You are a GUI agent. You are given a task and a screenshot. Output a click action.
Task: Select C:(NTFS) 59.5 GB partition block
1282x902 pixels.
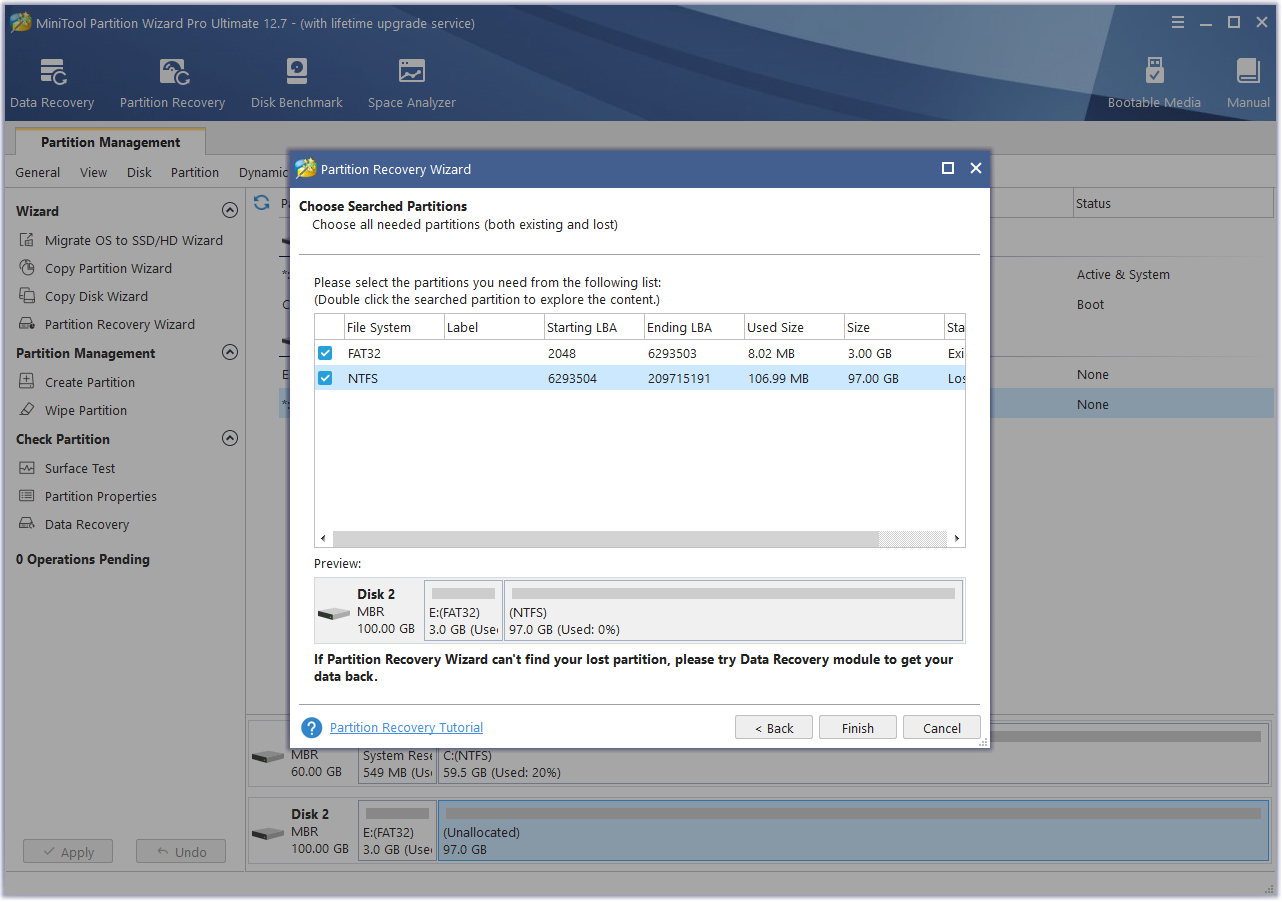(x=853, y=753)
